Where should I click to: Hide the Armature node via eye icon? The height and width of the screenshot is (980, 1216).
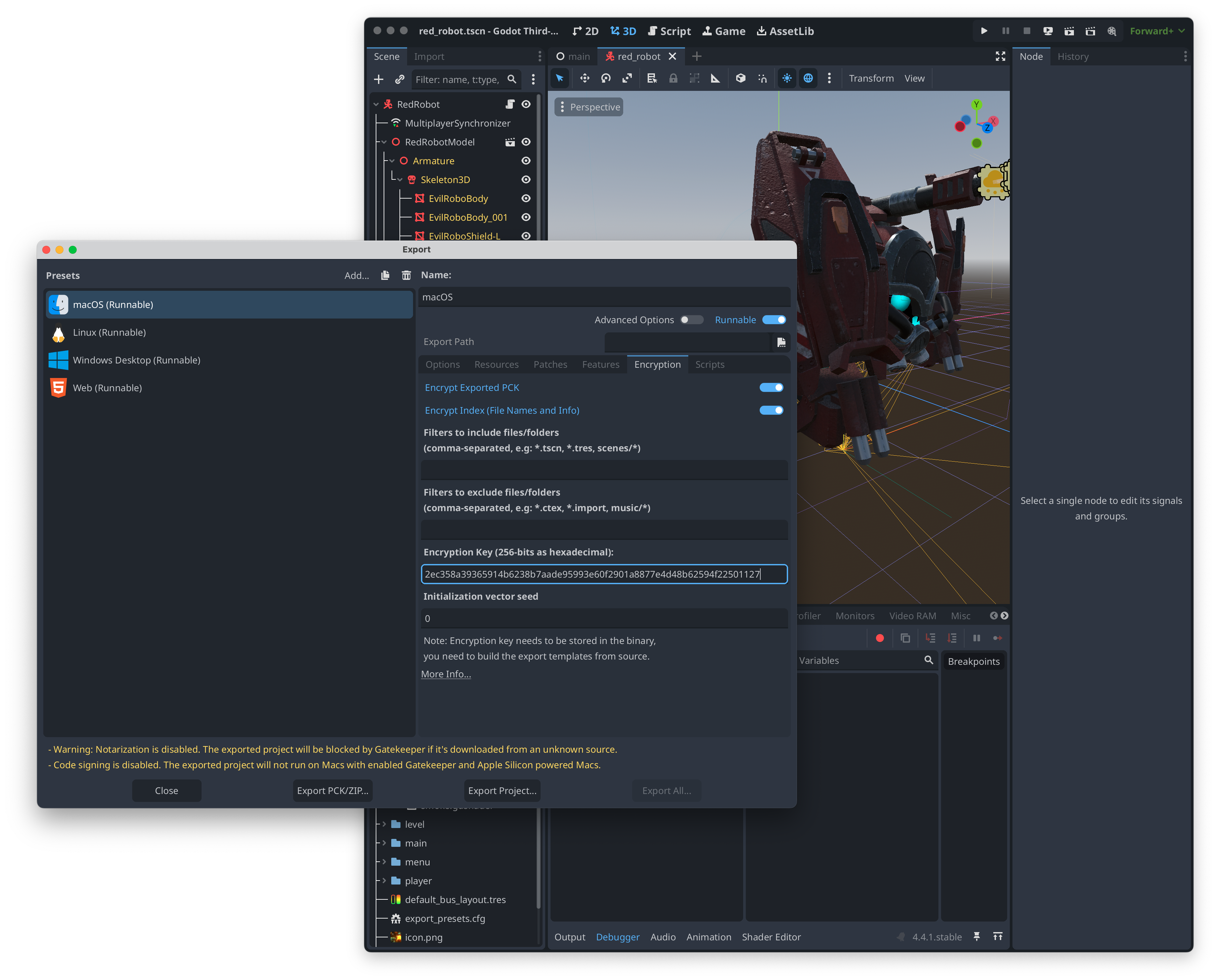pos(526,161)
